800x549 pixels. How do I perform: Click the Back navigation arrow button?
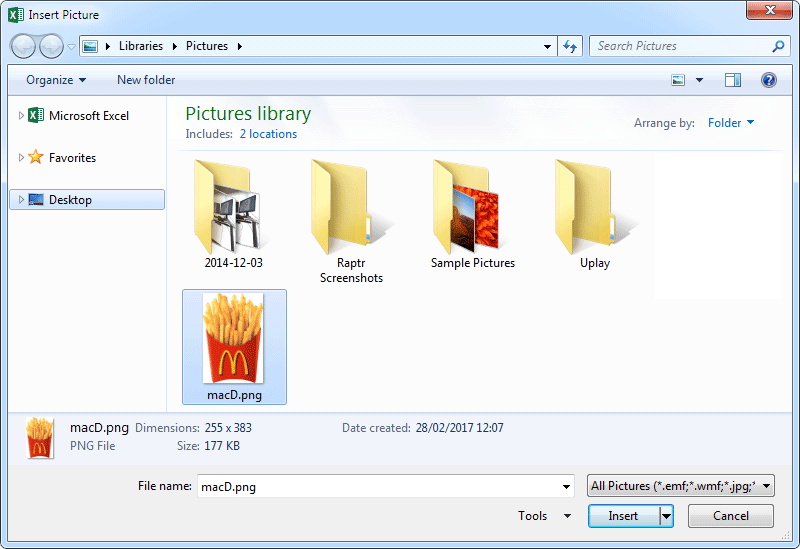coord(24,46)
